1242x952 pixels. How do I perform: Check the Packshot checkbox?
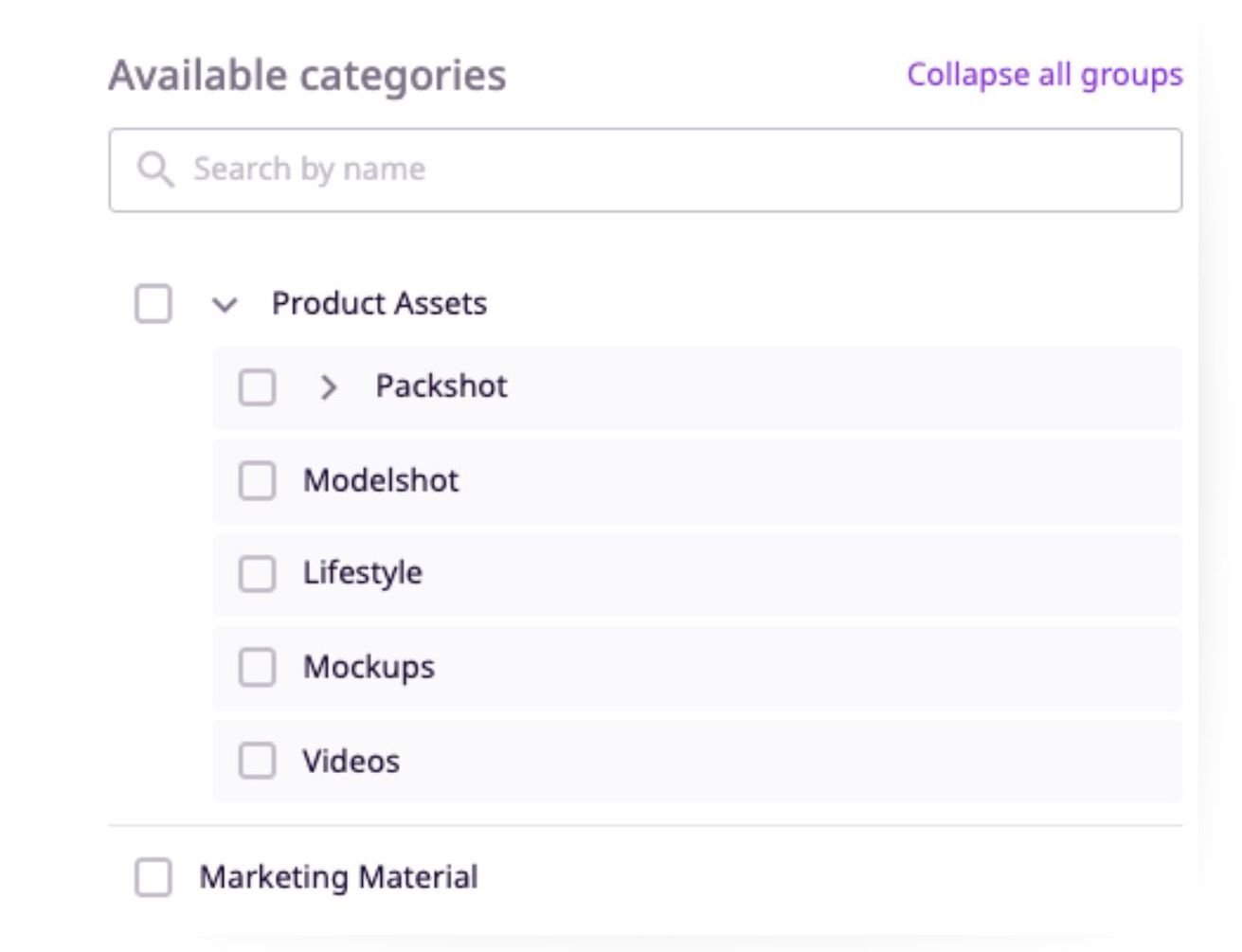(x=256, y=386)
